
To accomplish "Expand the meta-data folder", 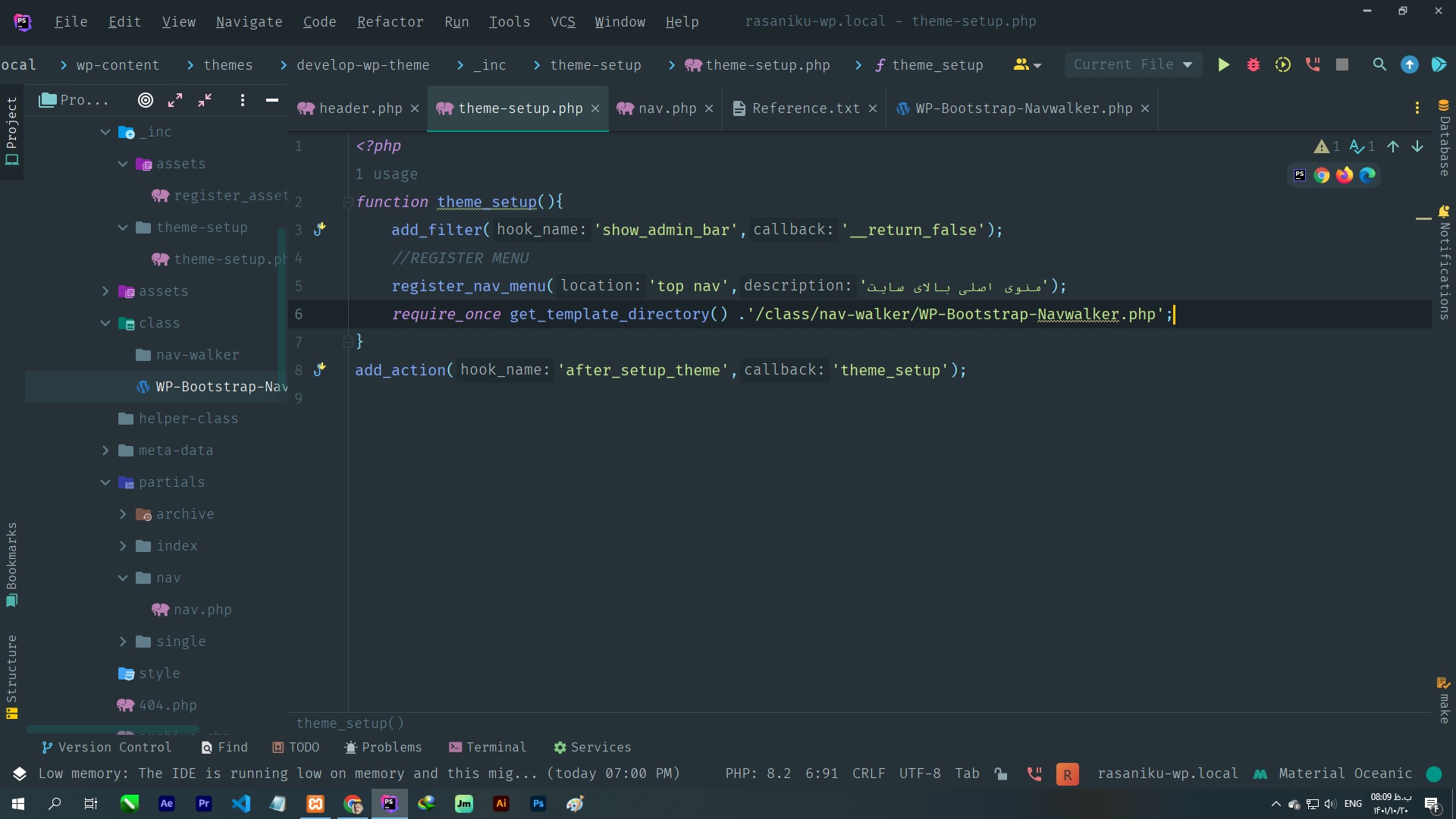I will (x=105, y=450).
